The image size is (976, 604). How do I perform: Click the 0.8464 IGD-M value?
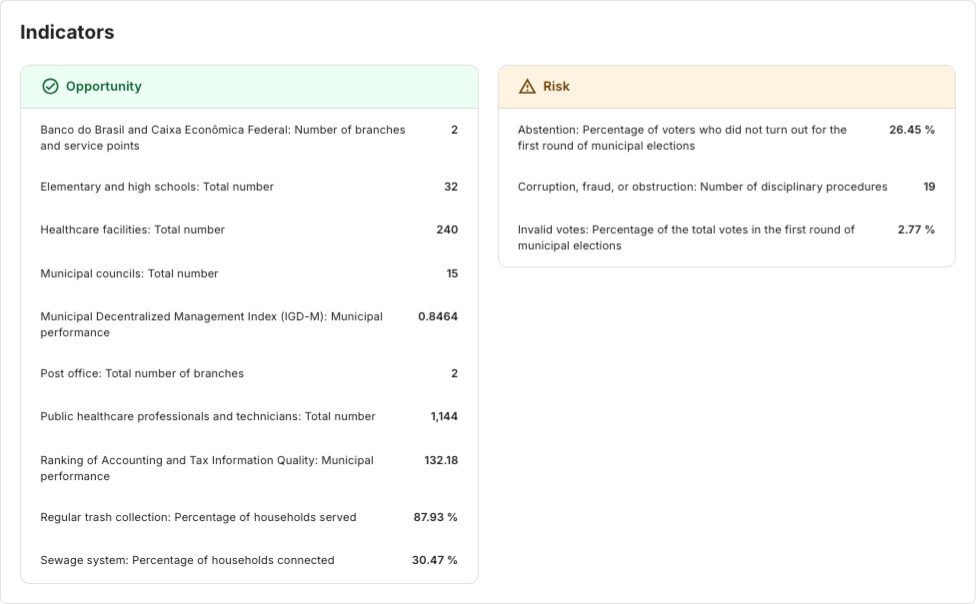coord(437,316)
